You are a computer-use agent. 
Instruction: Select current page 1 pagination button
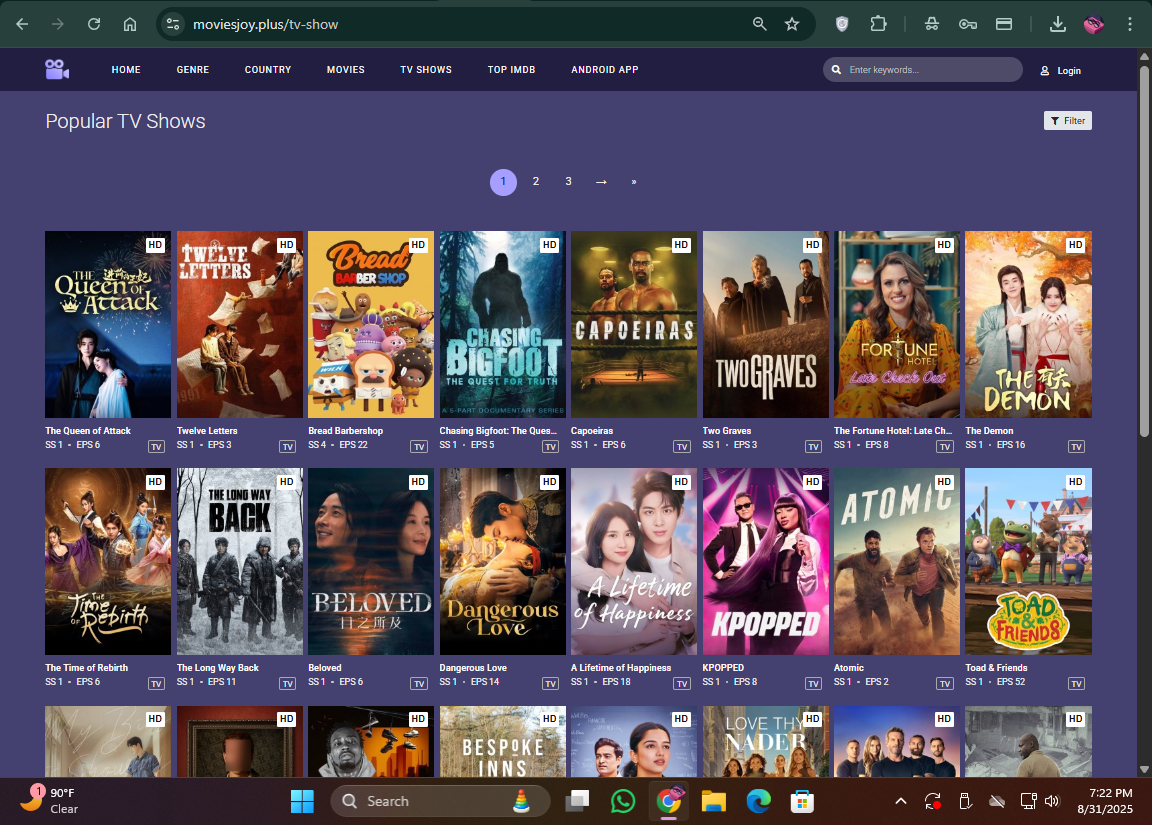pyautogui.click(x=503, y=181)
